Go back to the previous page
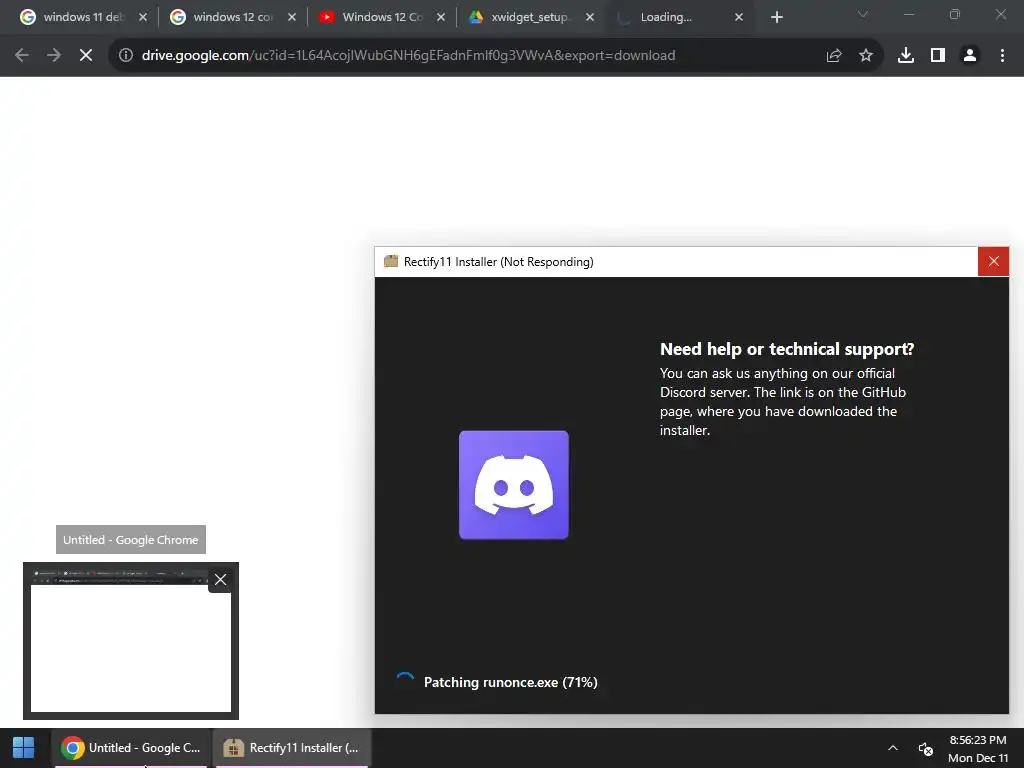Screen dimensions: 1024x768 (x=22, y=56)
